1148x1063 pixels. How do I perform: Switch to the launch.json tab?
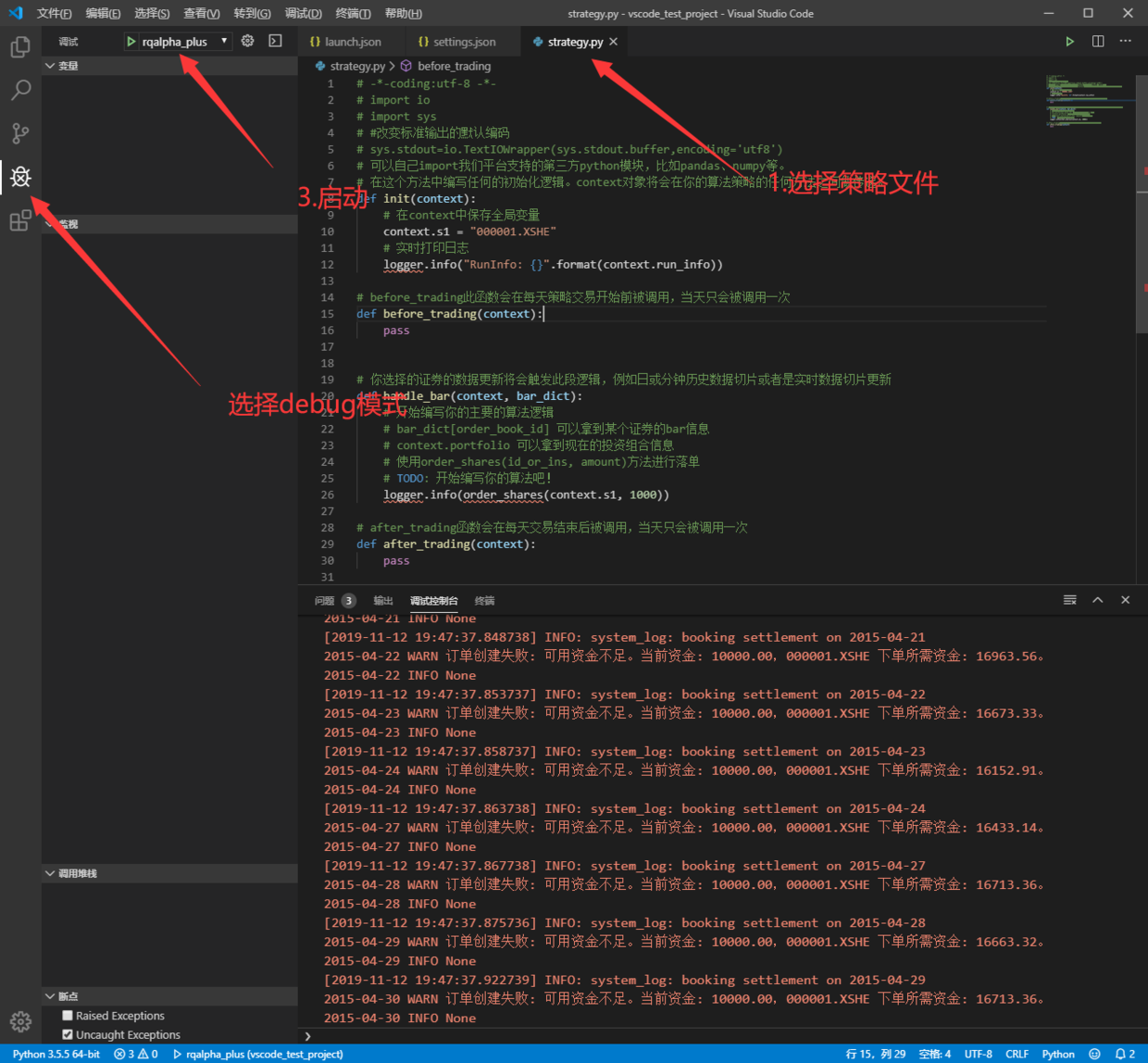point(353,42)
